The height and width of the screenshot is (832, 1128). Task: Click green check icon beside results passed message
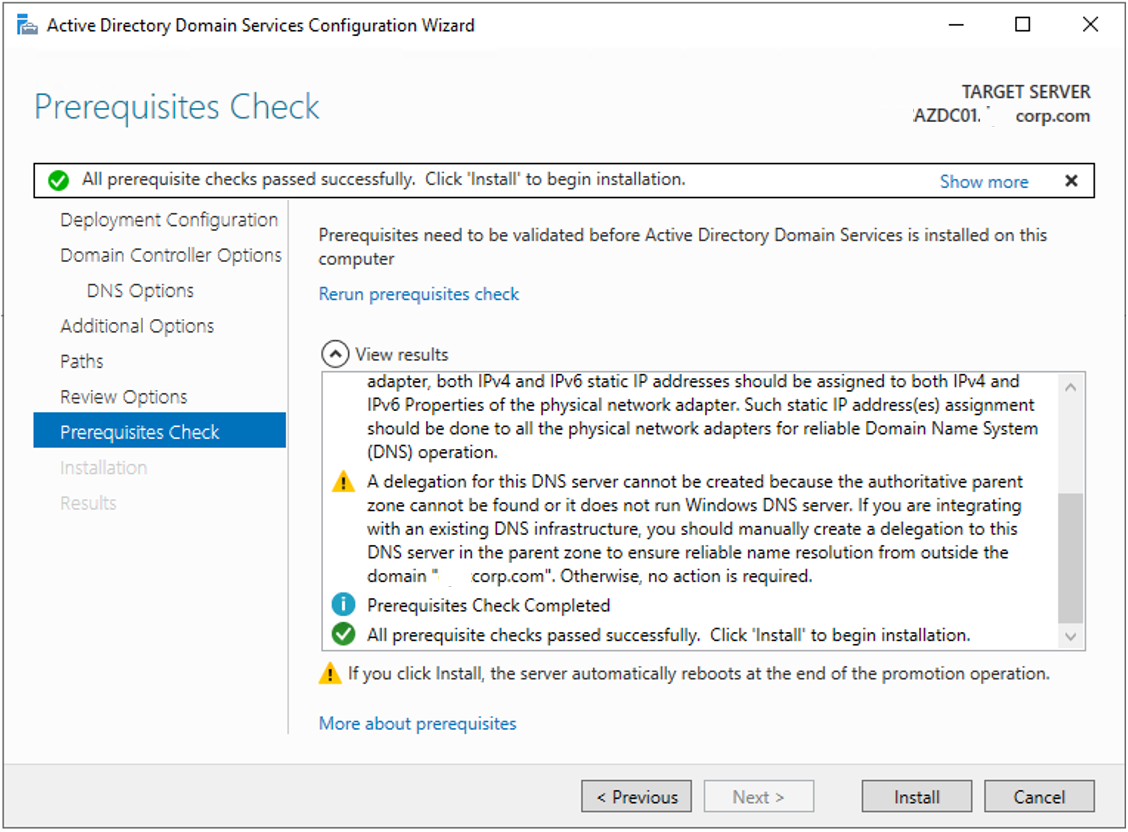(x=343, y=634)
